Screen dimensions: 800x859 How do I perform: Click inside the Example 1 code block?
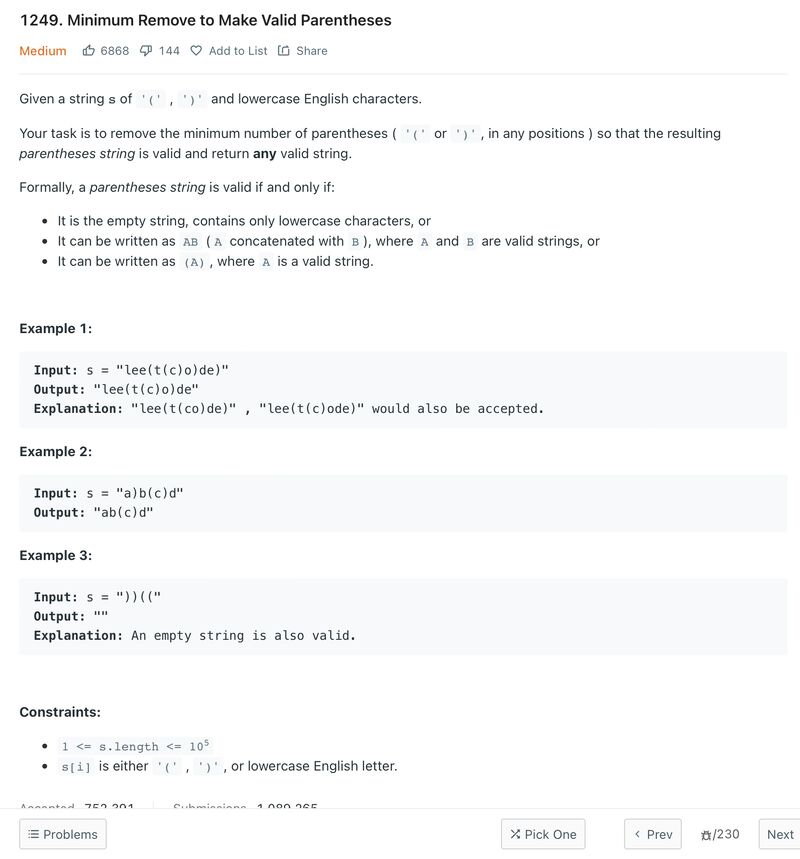403,390
